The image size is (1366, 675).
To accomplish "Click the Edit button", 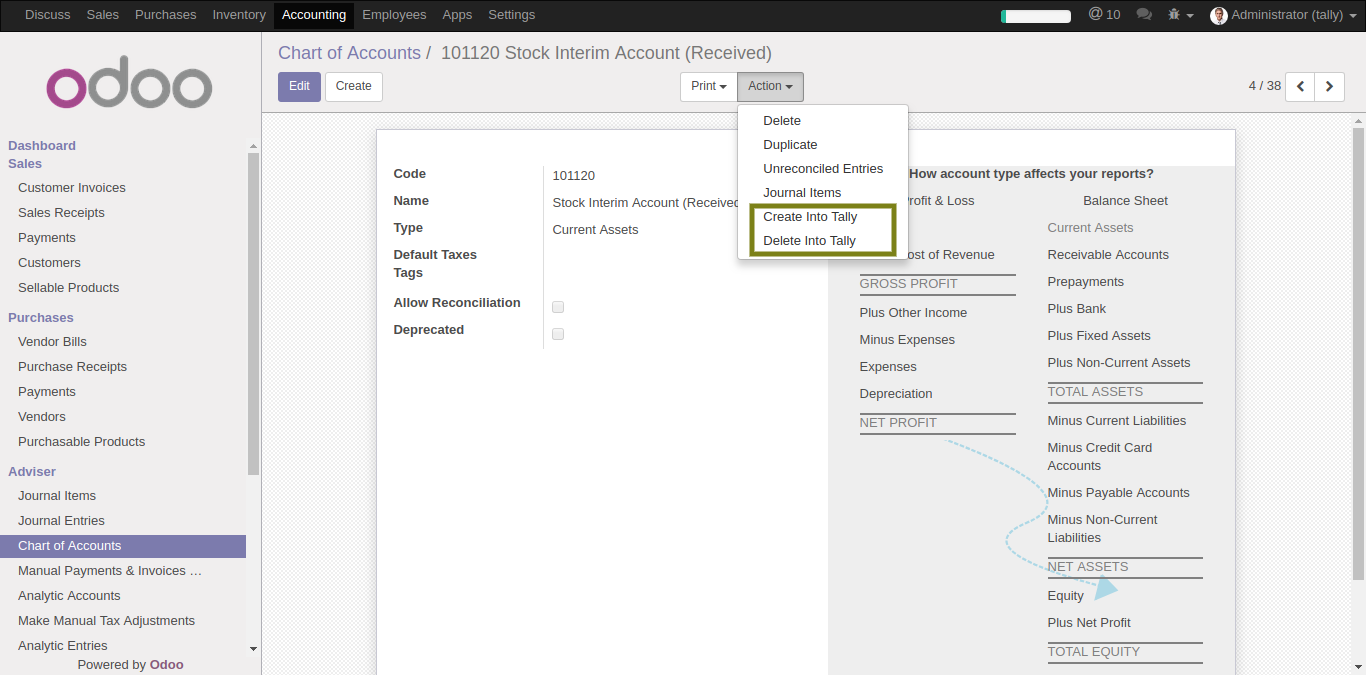I will tap(299, 86).
